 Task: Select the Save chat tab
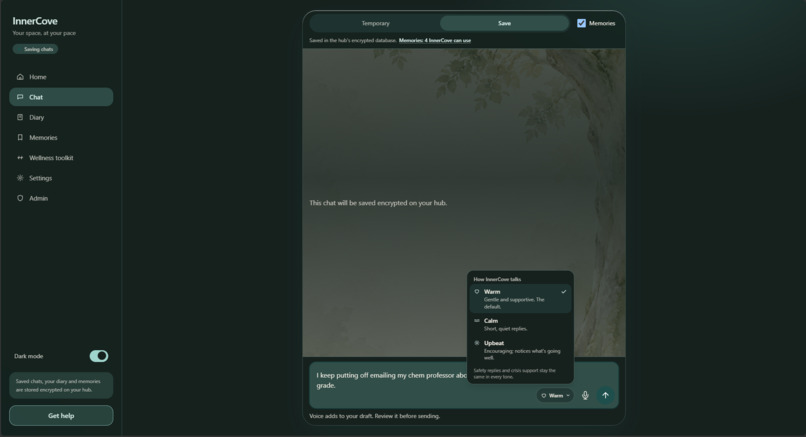(504, 23)
